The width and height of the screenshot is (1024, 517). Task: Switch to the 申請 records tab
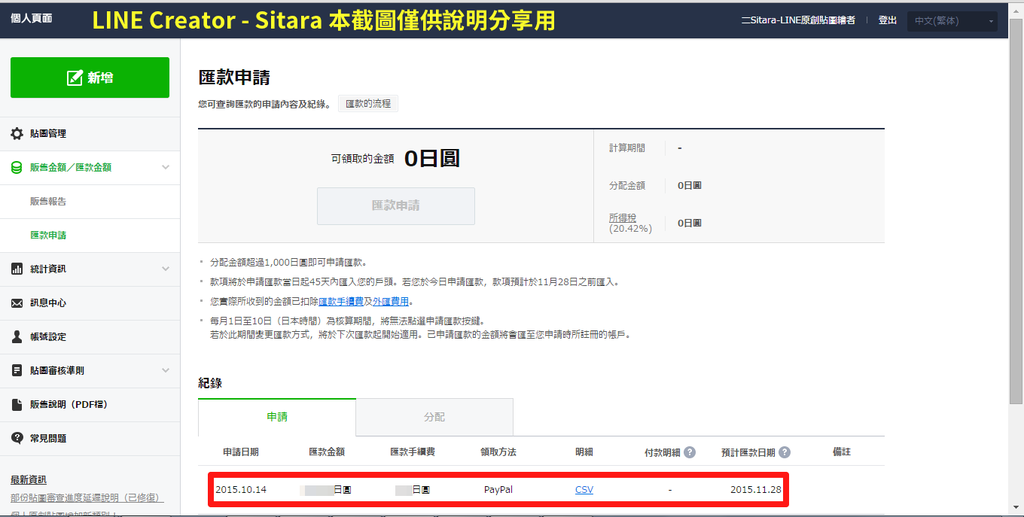[x=277, y=417]
